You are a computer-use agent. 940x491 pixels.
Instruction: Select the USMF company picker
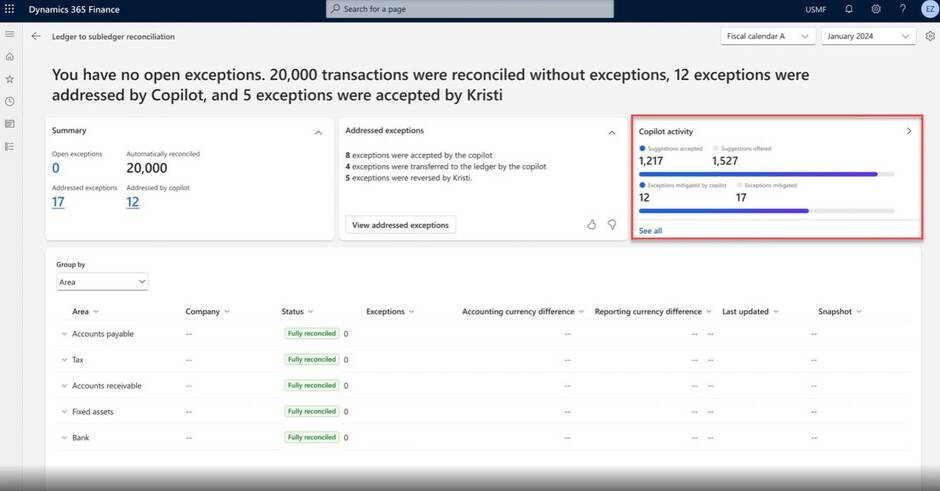[x=816, y=10]
